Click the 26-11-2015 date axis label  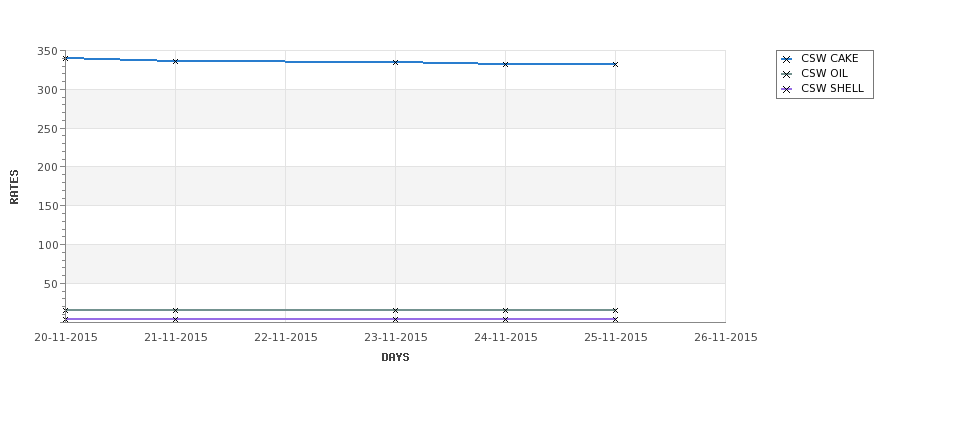(726, 338)
